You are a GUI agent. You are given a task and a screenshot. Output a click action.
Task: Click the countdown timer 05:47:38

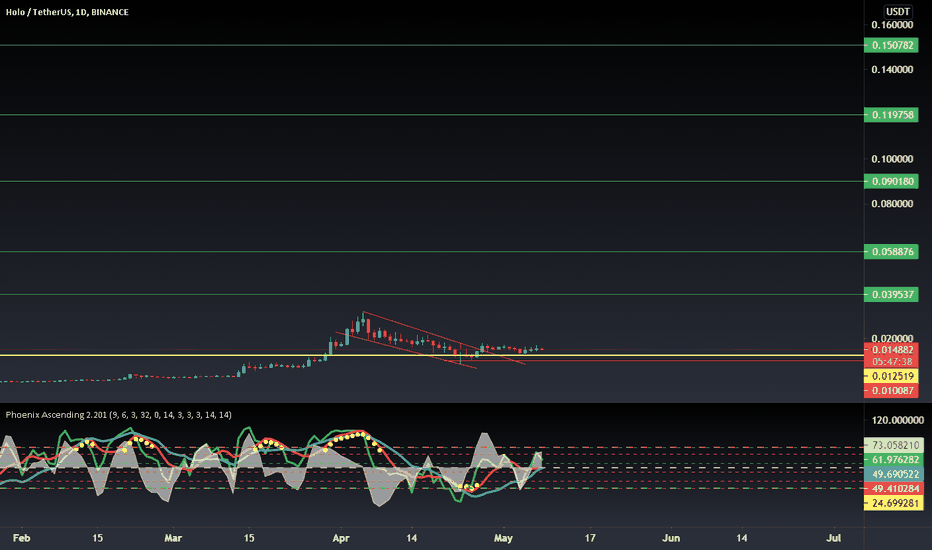point(891,362)
